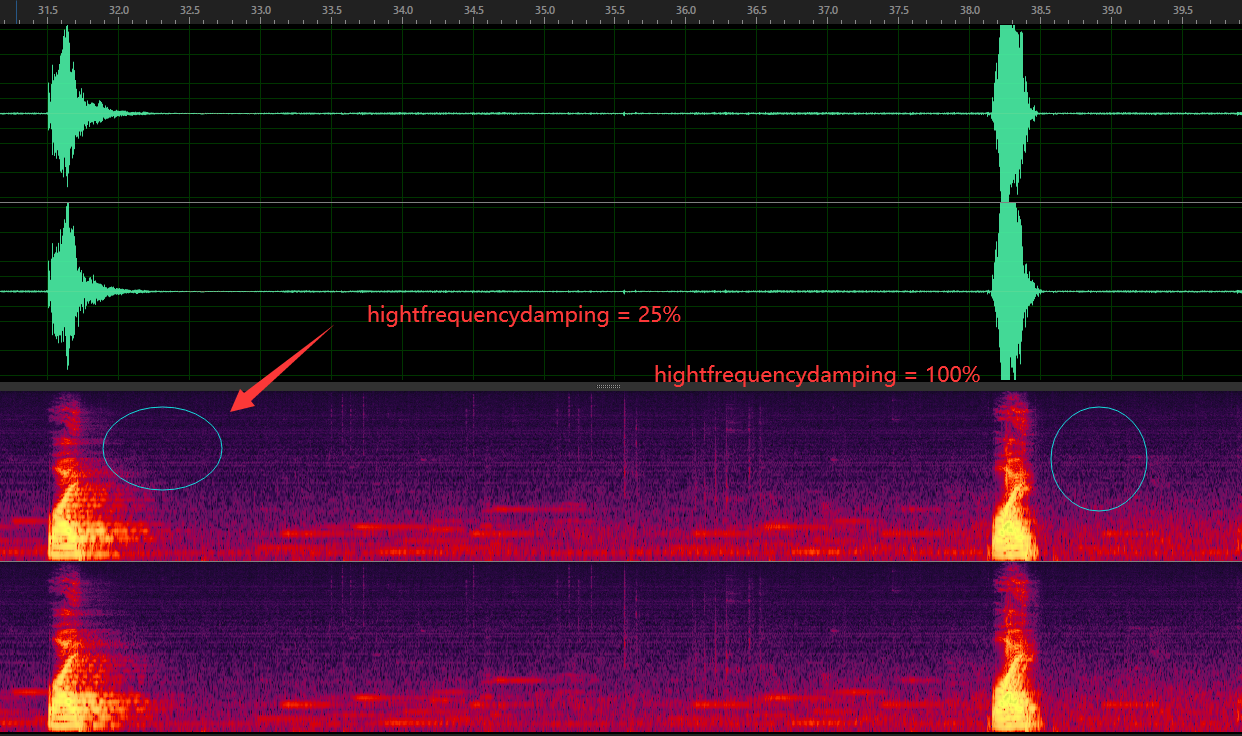Seek to 38.5 on the time ruler
The width and height of the screenshot is (1242, 736).
1041,10
